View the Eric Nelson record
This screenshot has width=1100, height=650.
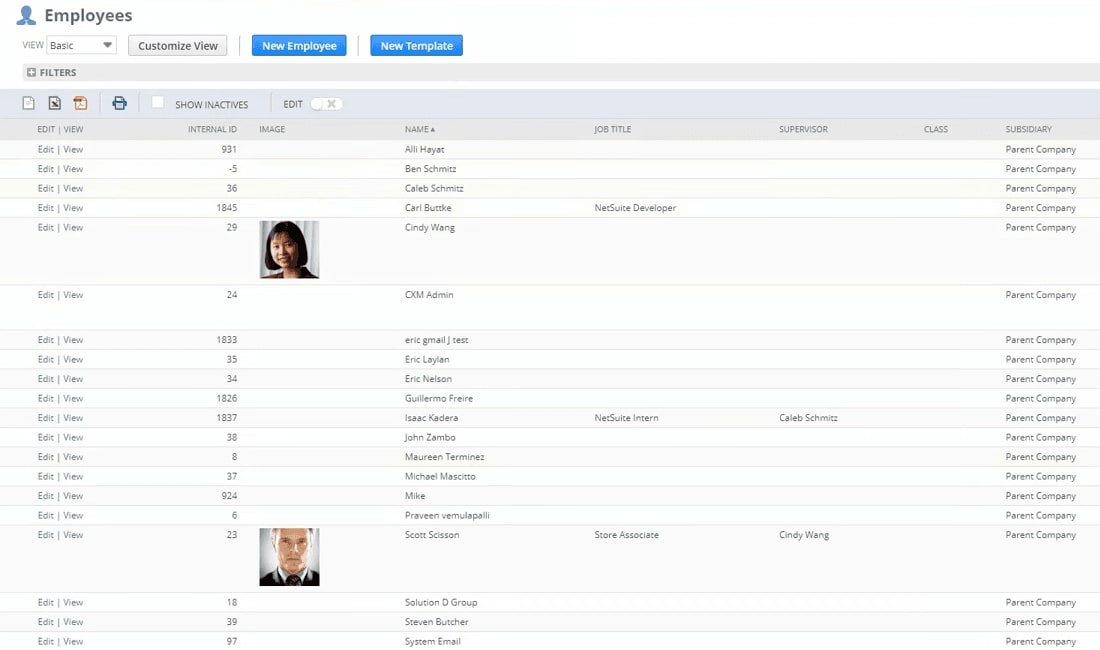[73, 379]
